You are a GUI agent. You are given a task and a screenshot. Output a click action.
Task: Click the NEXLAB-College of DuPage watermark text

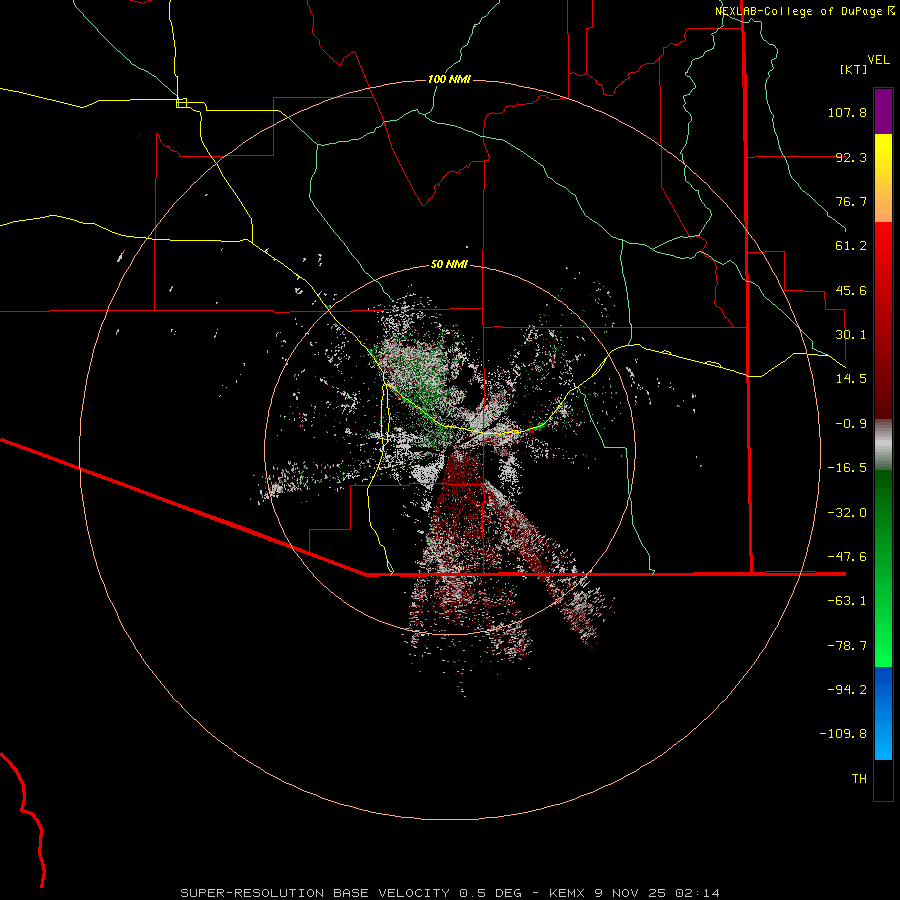(x=804, y=11)
